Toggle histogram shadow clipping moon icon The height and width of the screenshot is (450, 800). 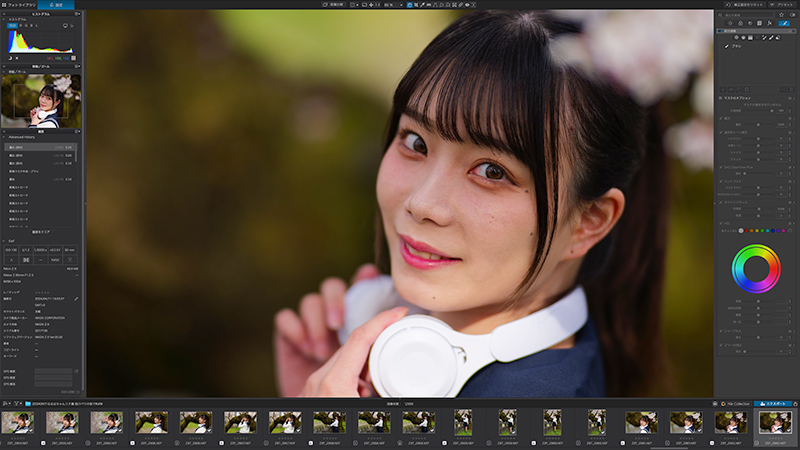10,58
